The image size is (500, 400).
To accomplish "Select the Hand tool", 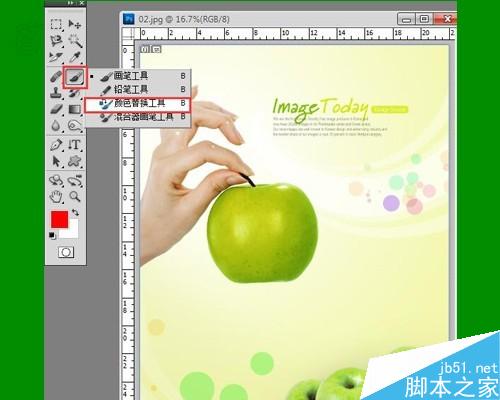I will pos(56,197).
